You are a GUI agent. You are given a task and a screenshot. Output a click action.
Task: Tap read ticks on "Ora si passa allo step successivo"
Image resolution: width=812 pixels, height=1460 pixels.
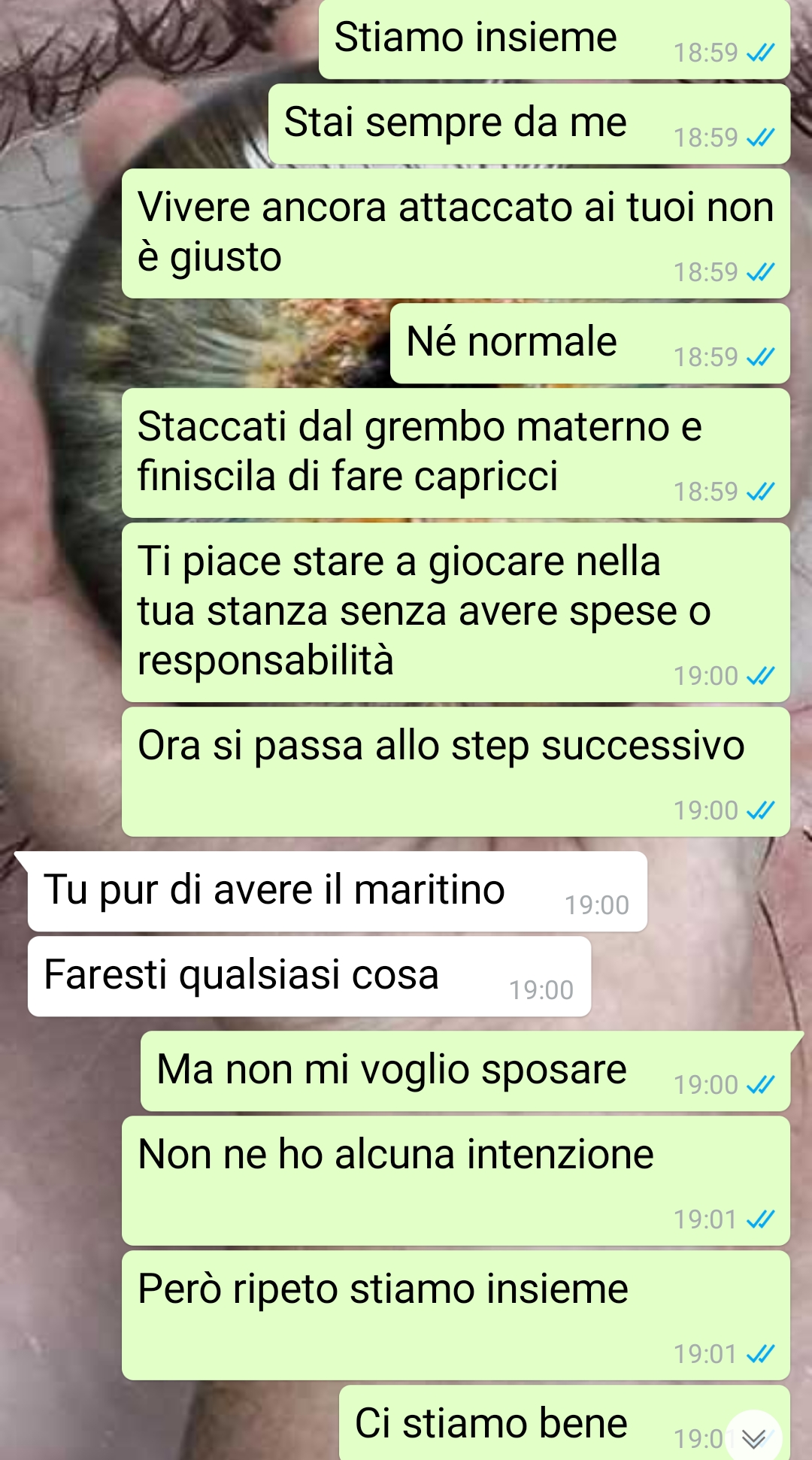point(760,810)
